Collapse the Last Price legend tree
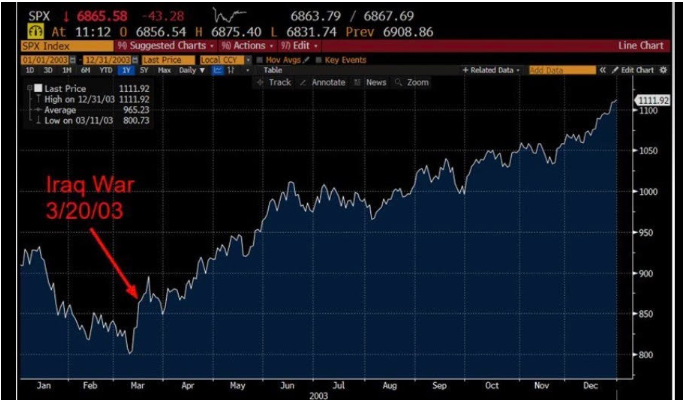Image resolution: width=683 pixels, height=400 pixels. tap(29, 88)
